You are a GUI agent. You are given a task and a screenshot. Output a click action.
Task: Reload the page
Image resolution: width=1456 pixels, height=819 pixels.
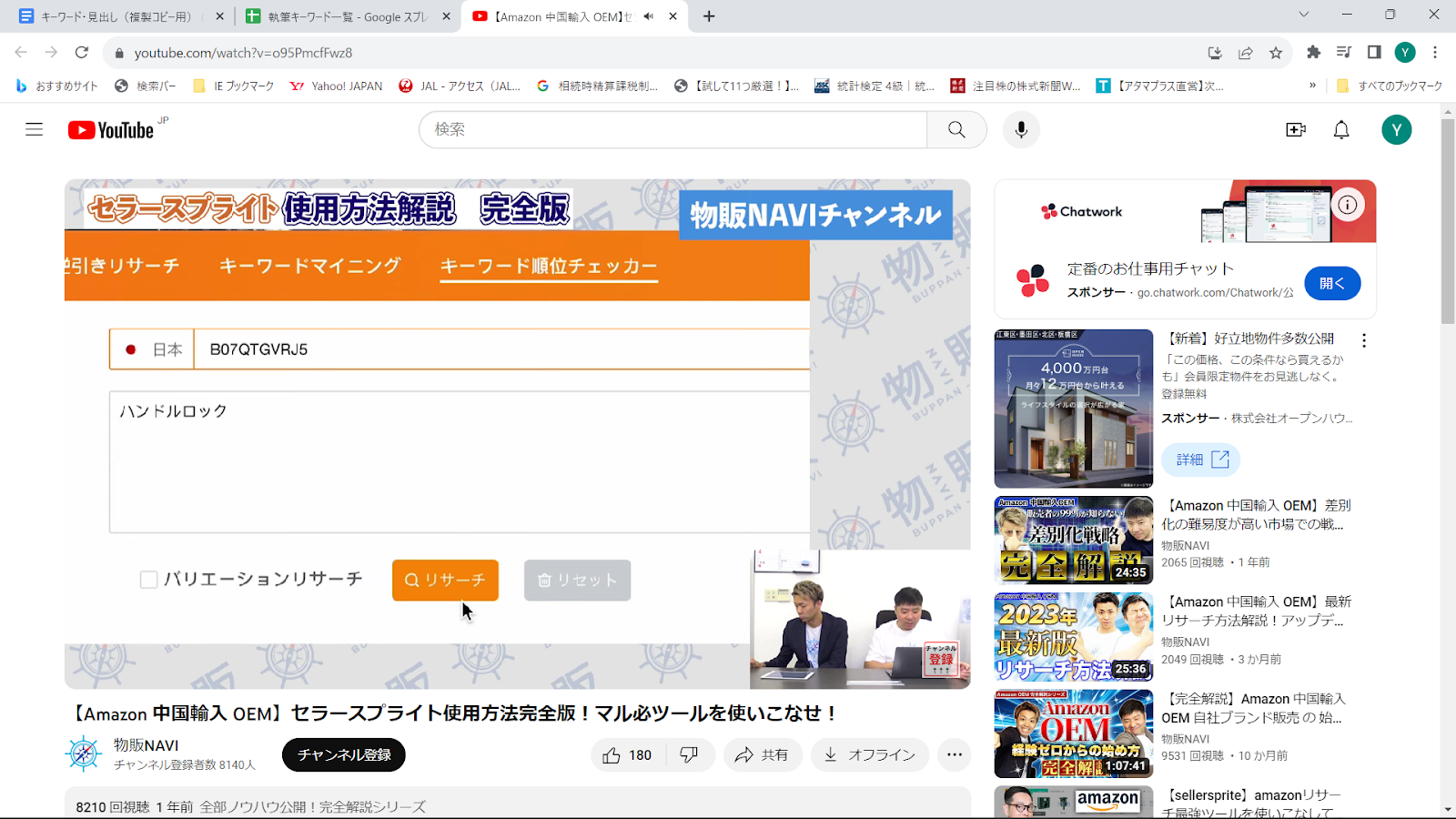82,53
